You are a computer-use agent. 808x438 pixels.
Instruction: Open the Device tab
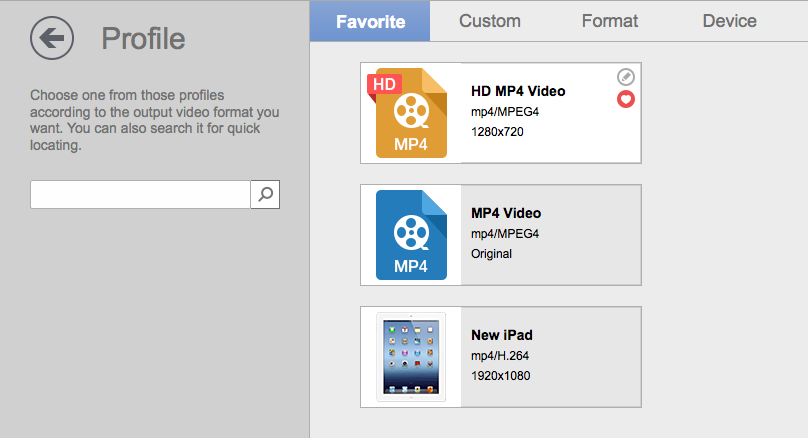pos(729,21)
